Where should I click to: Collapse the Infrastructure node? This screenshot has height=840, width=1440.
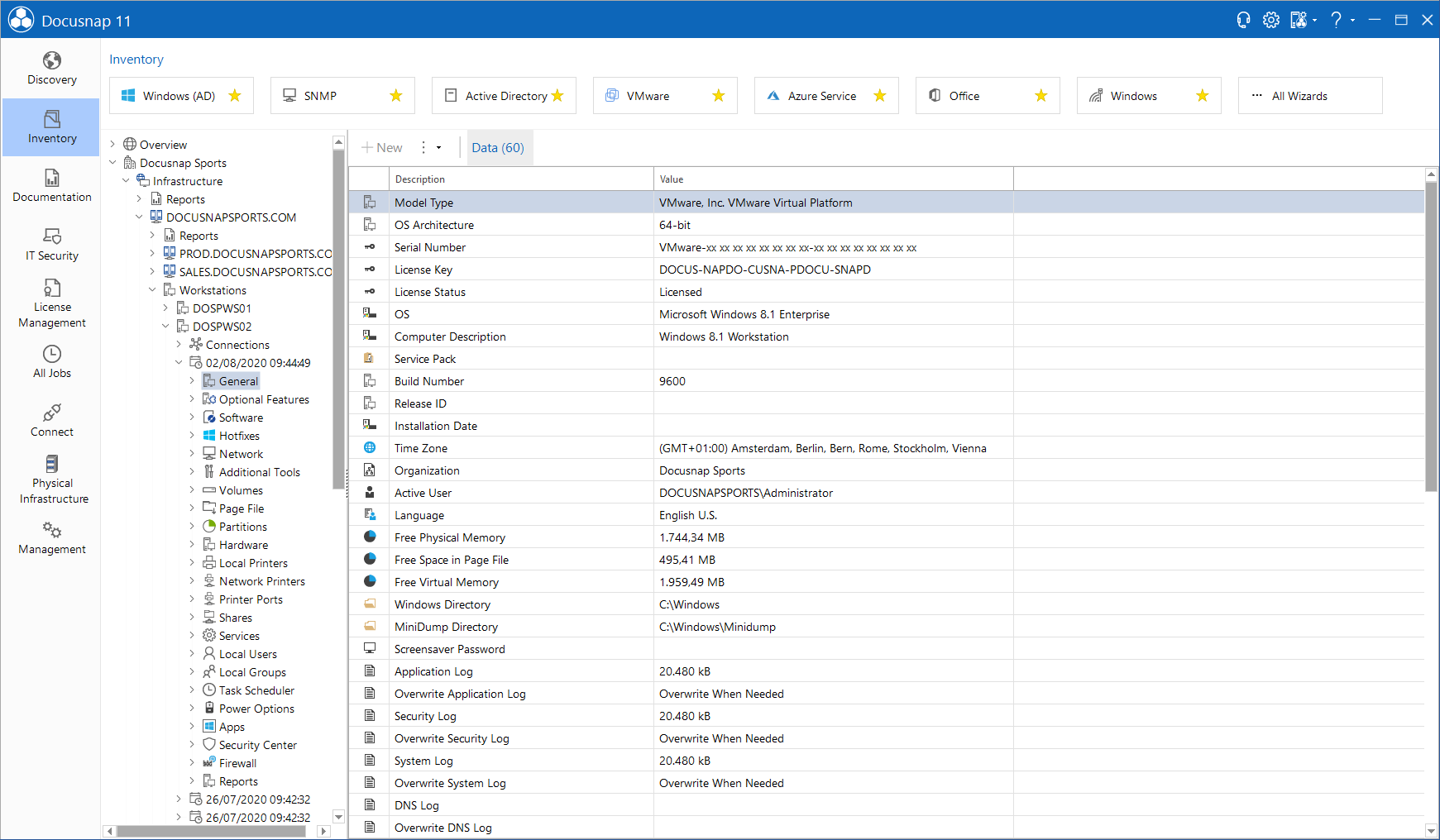126,181
